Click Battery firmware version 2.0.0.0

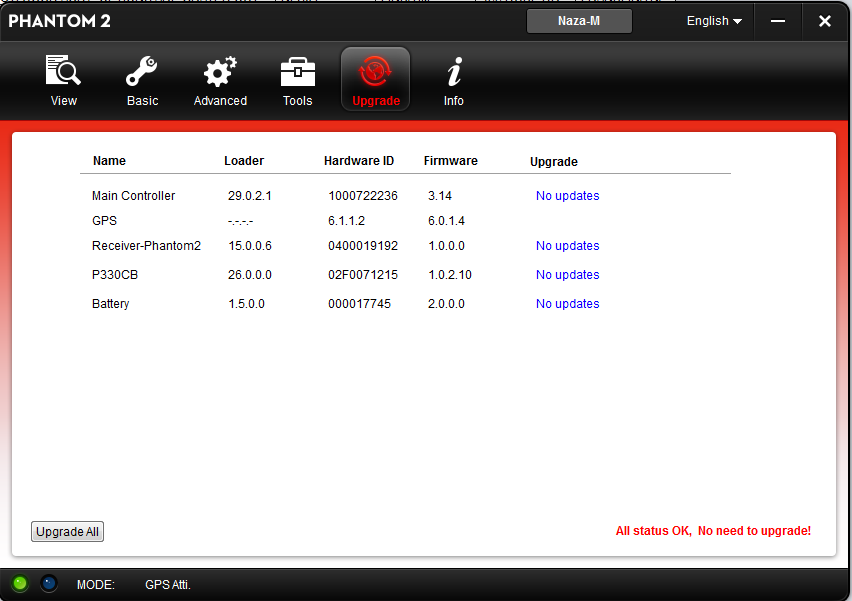(x=446, y=304)
